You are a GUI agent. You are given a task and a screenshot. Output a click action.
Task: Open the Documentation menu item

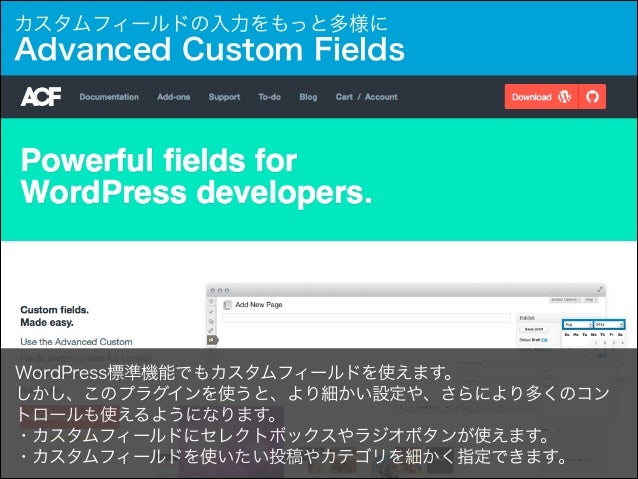point(109,97)
